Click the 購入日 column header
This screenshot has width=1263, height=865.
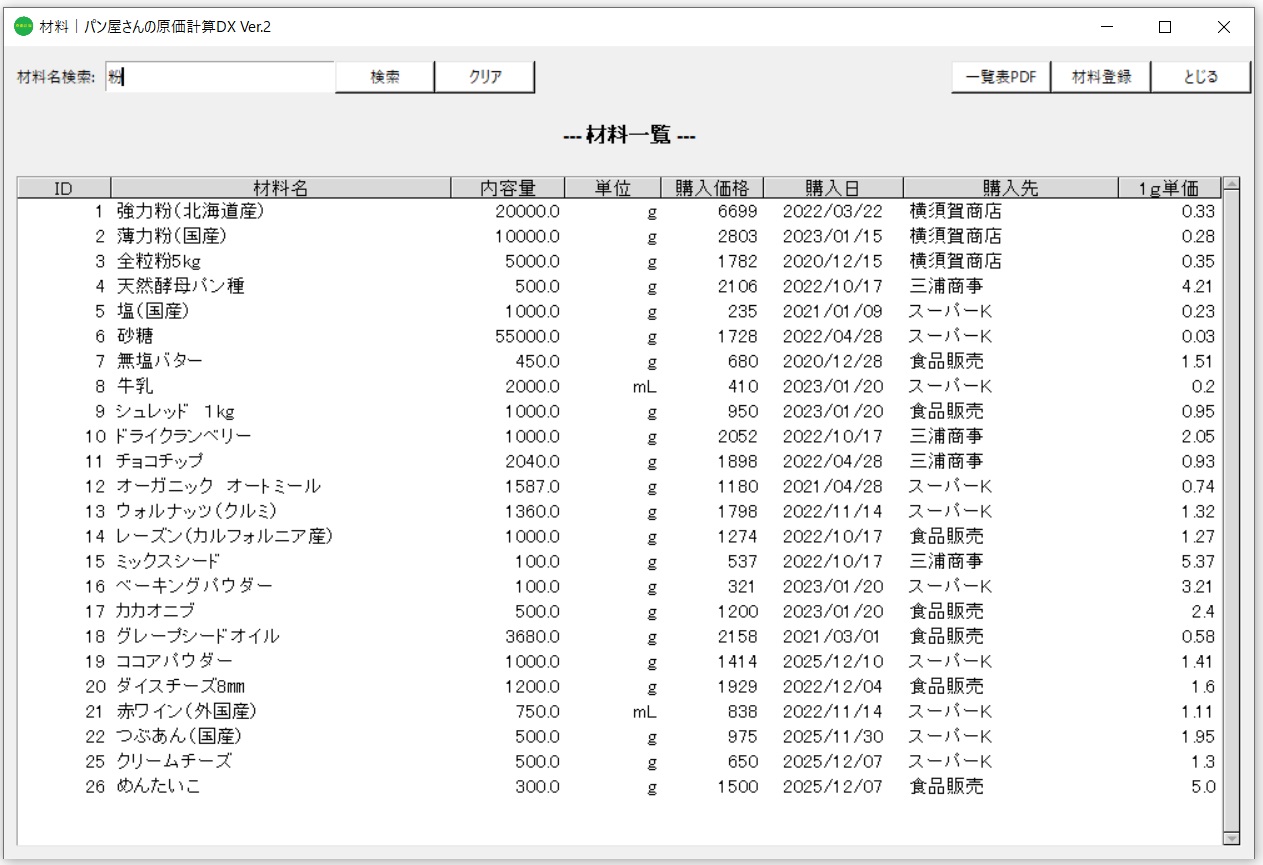pyautogui.click(x=831, y=187)
